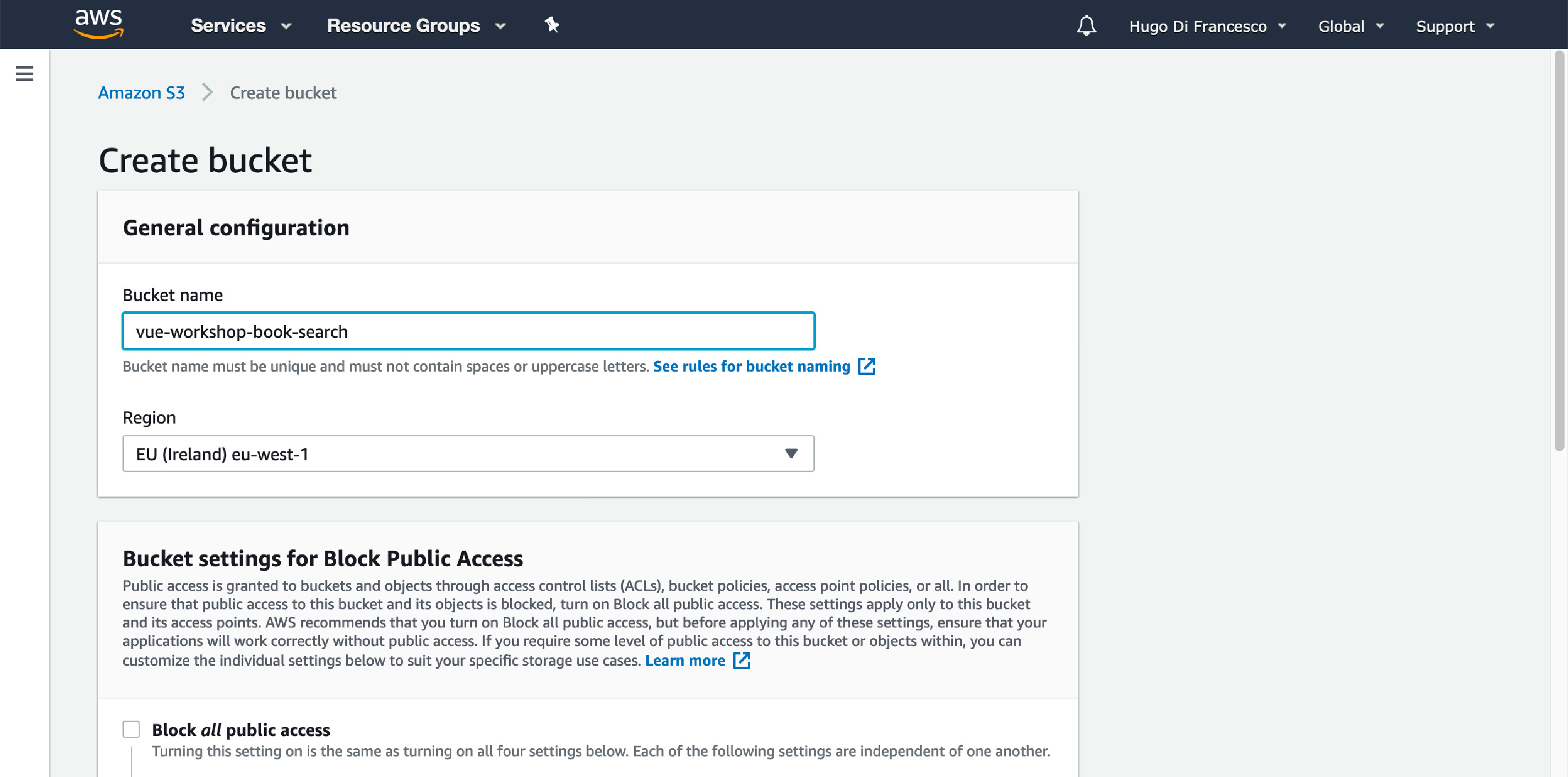Open the Hugo Di Francesco account menu
Viewport: 1568px width, 777px height.
click(x=1208, y=26)
